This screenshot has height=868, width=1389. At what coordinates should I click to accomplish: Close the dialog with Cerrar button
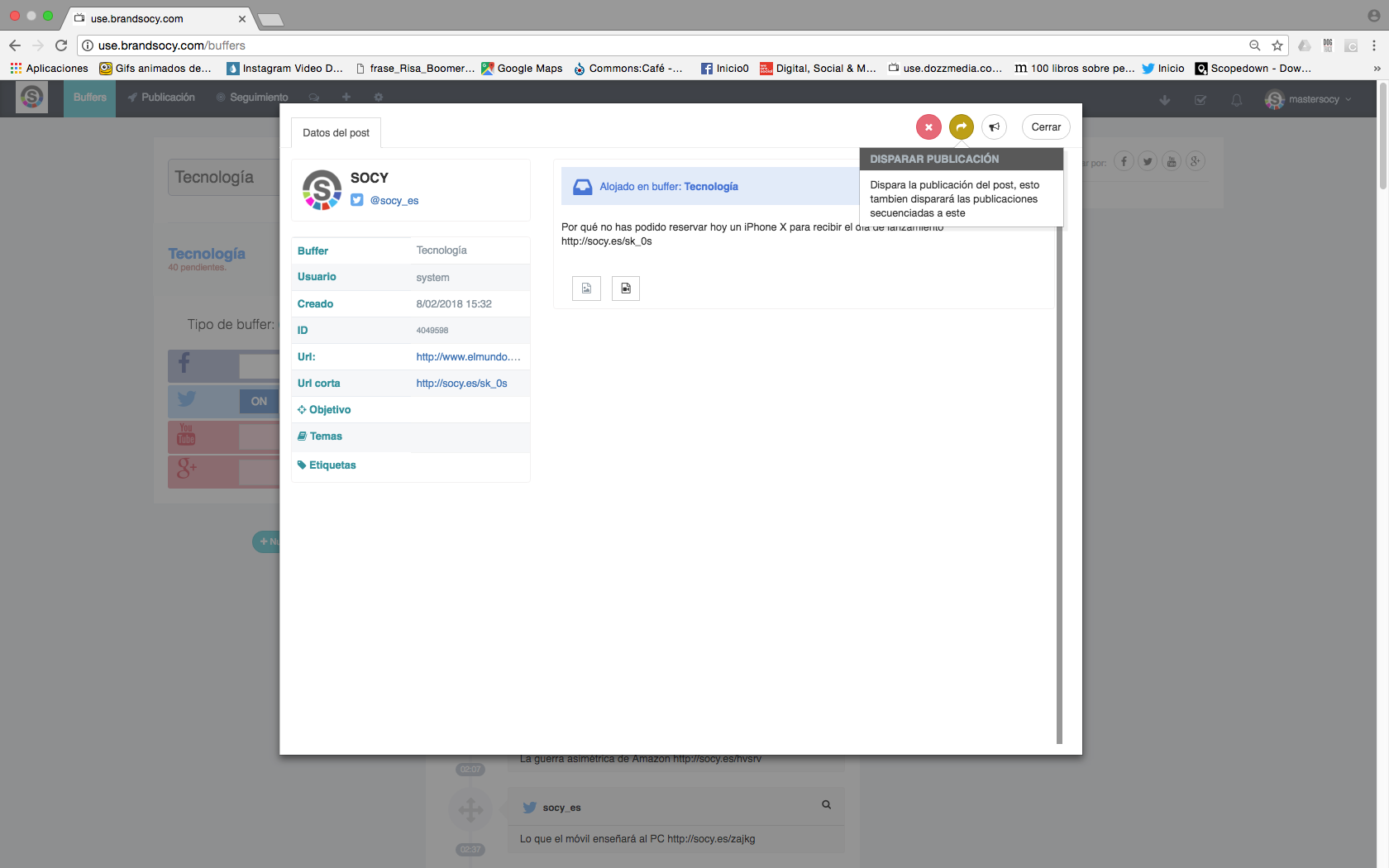1046,127
